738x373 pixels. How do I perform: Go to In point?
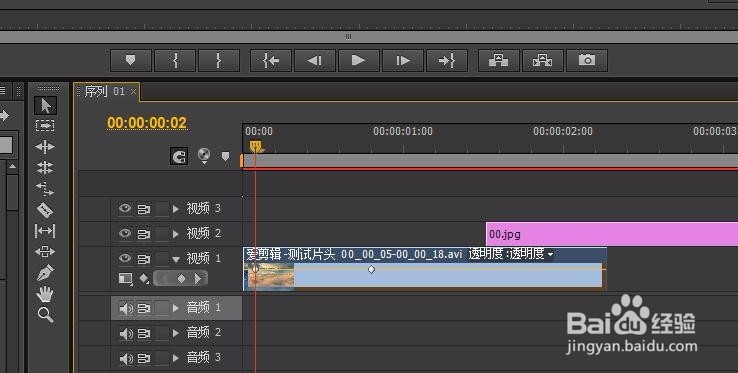pyautogui.click(x=271, y=60)
